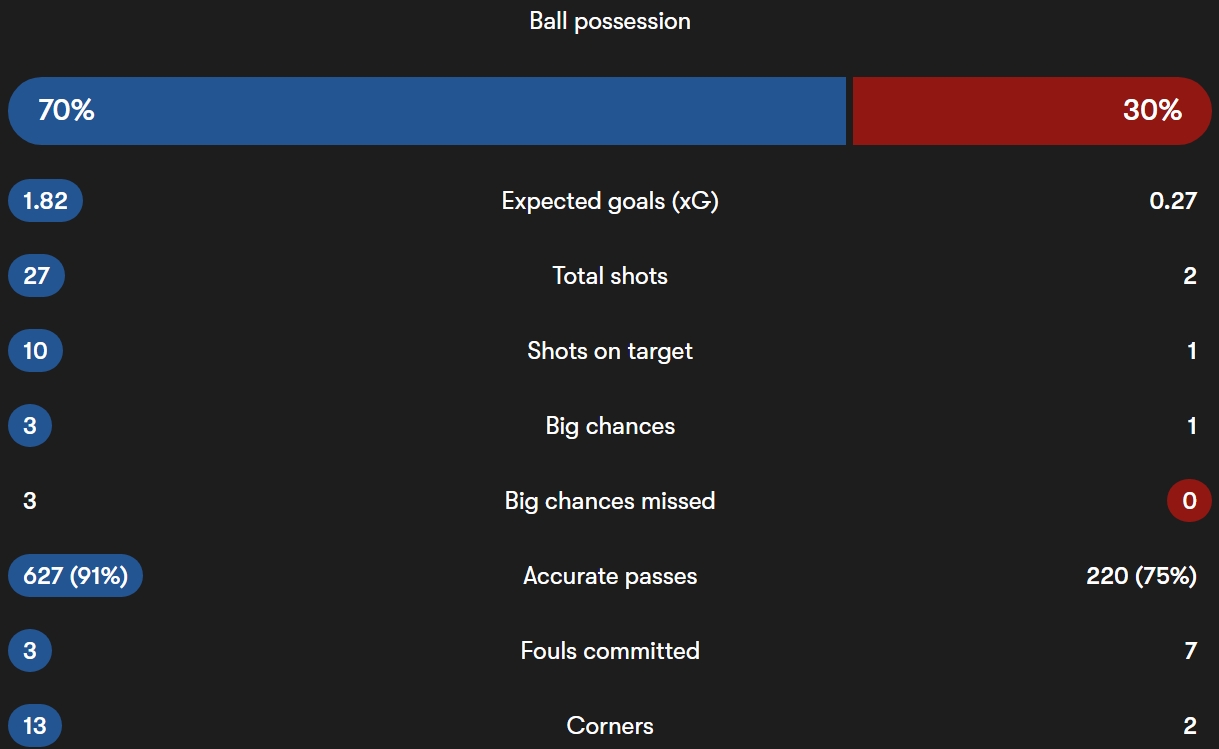
Task: Click the Accurate passes label
Action: coord(610,576)
